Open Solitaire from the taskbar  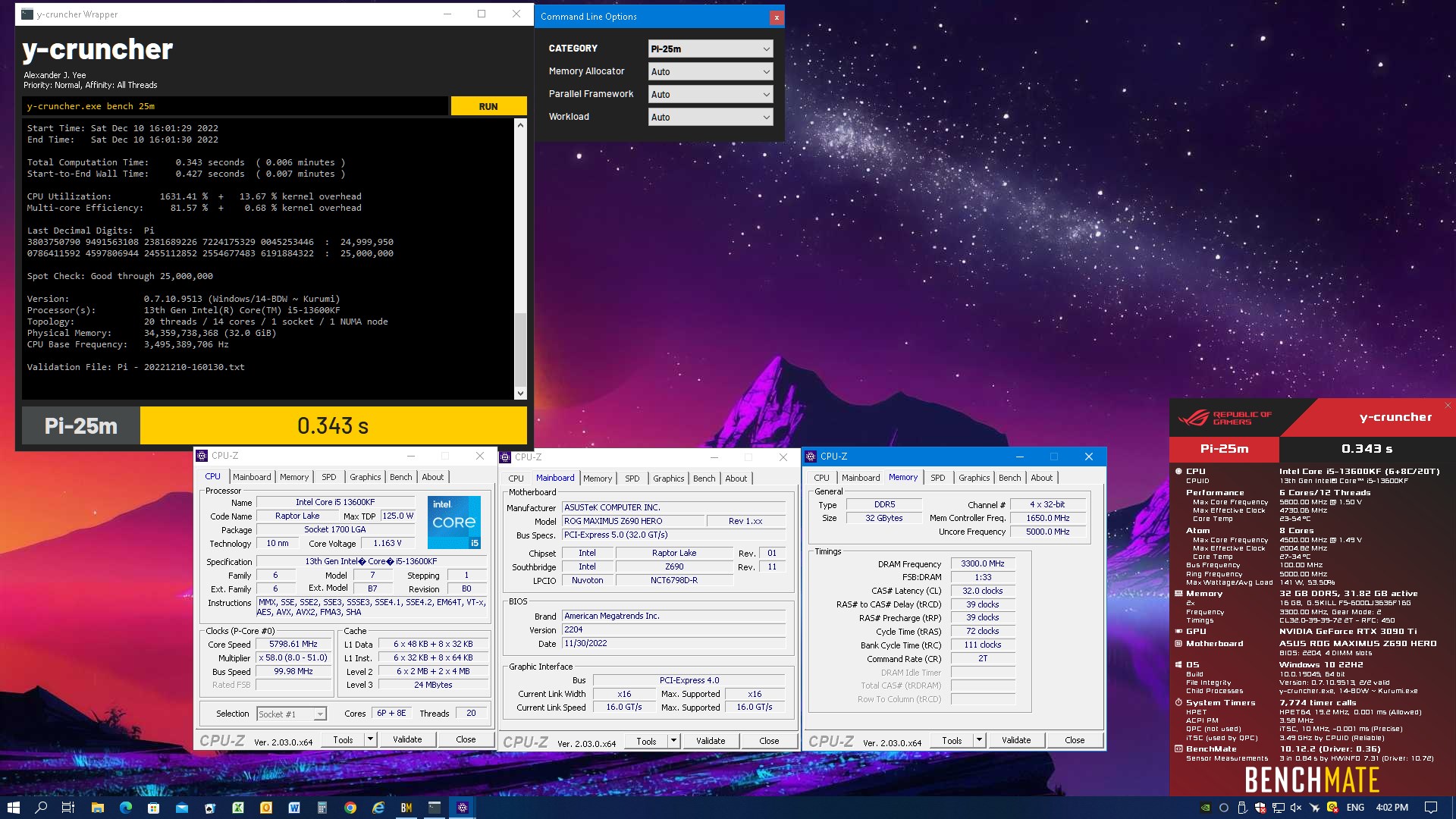coord(210,808)
